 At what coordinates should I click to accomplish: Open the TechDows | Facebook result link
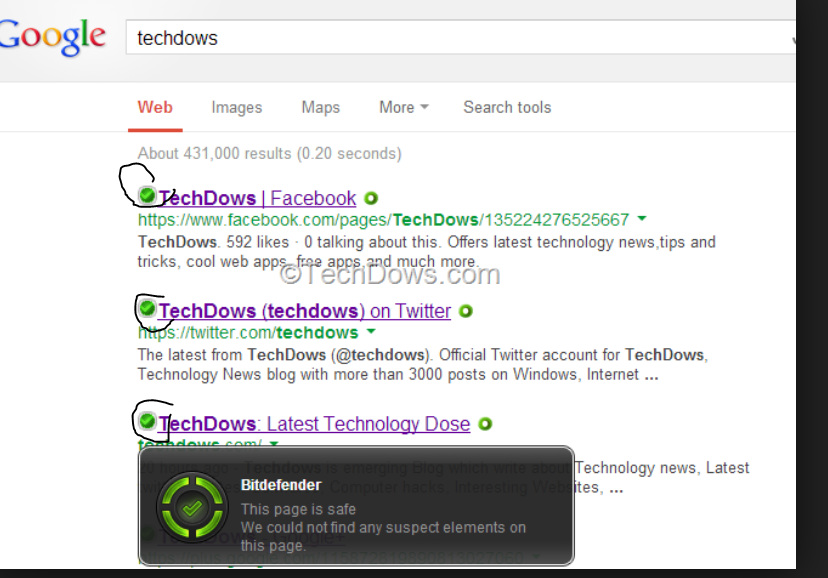coord(257,198)
